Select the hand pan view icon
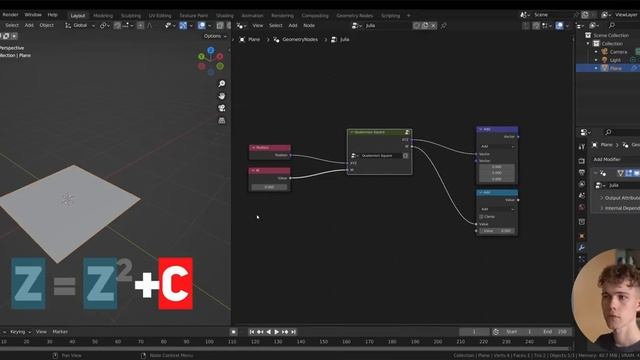The width and height of the screenshot is (640, 360). (222, 96)
